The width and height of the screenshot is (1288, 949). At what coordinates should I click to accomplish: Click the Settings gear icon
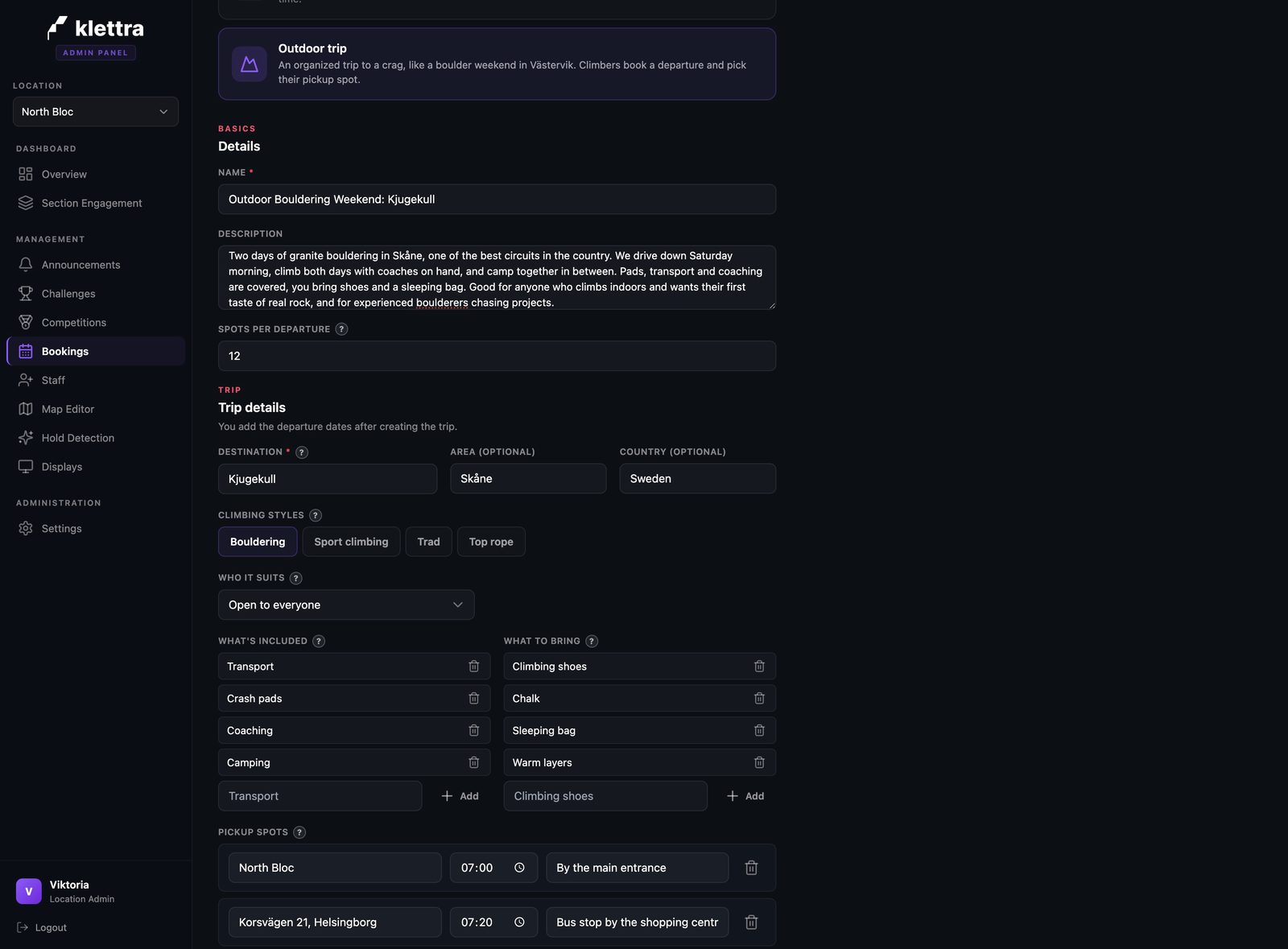tap(26, 528)
